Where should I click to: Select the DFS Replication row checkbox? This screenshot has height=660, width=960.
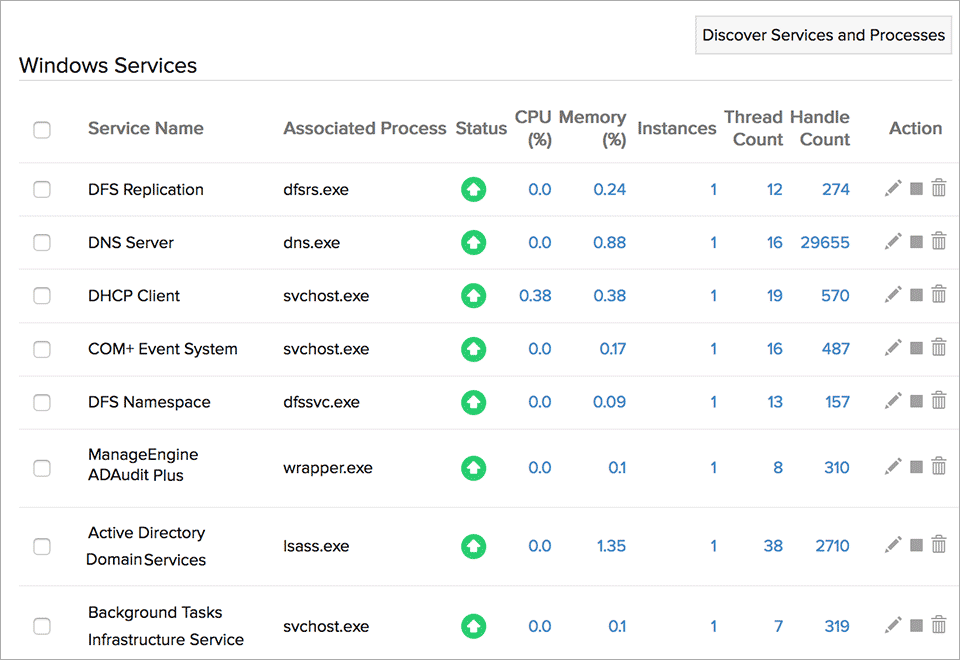[41, 189]
